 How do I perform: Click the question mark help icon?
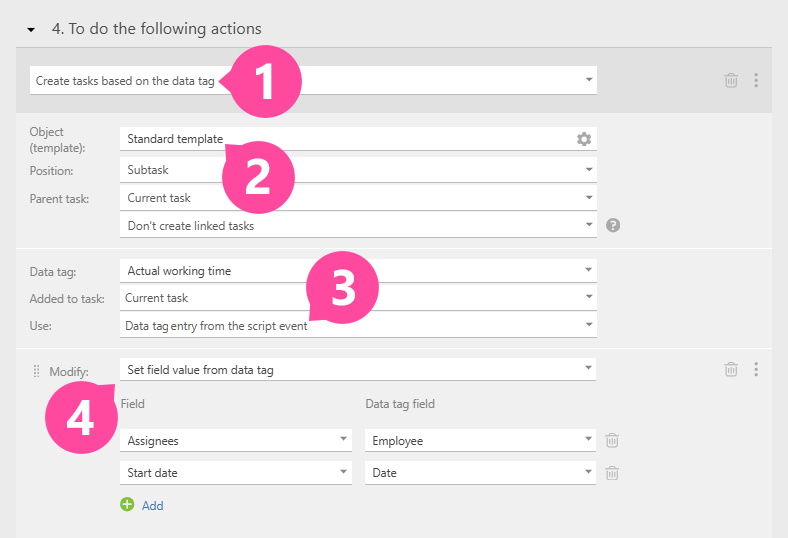(x=613, y=225)
